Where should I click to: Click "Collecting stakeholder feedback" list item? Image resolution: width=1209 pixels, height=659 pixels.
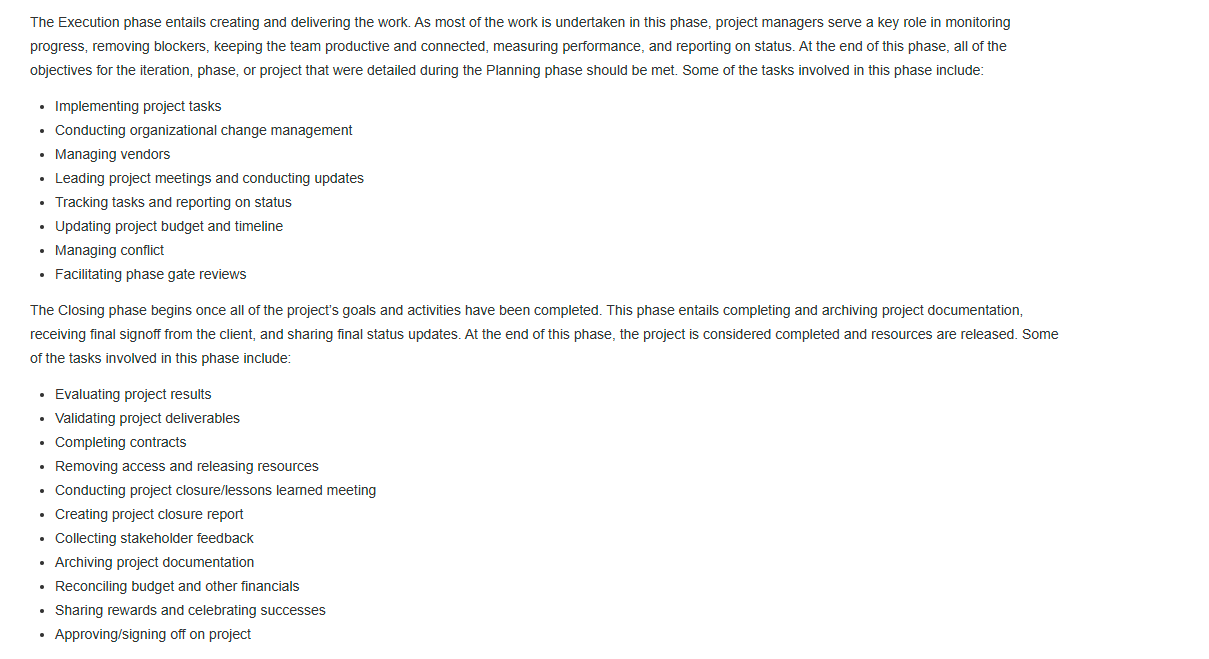click(154, 538)
